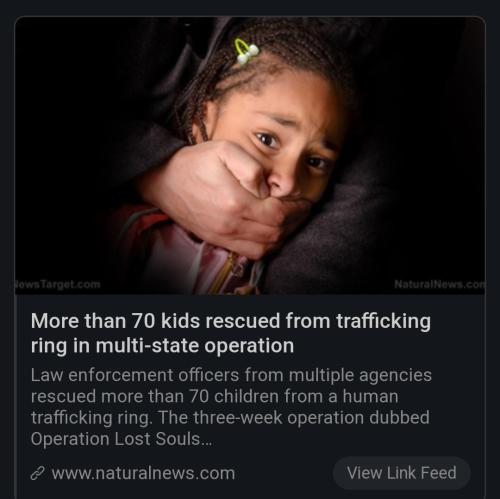Image resolution: width=500 pixels, height=499 pixels.
Task: Click the NaturalNews.com watermark on the image
Action: (439, 284)
